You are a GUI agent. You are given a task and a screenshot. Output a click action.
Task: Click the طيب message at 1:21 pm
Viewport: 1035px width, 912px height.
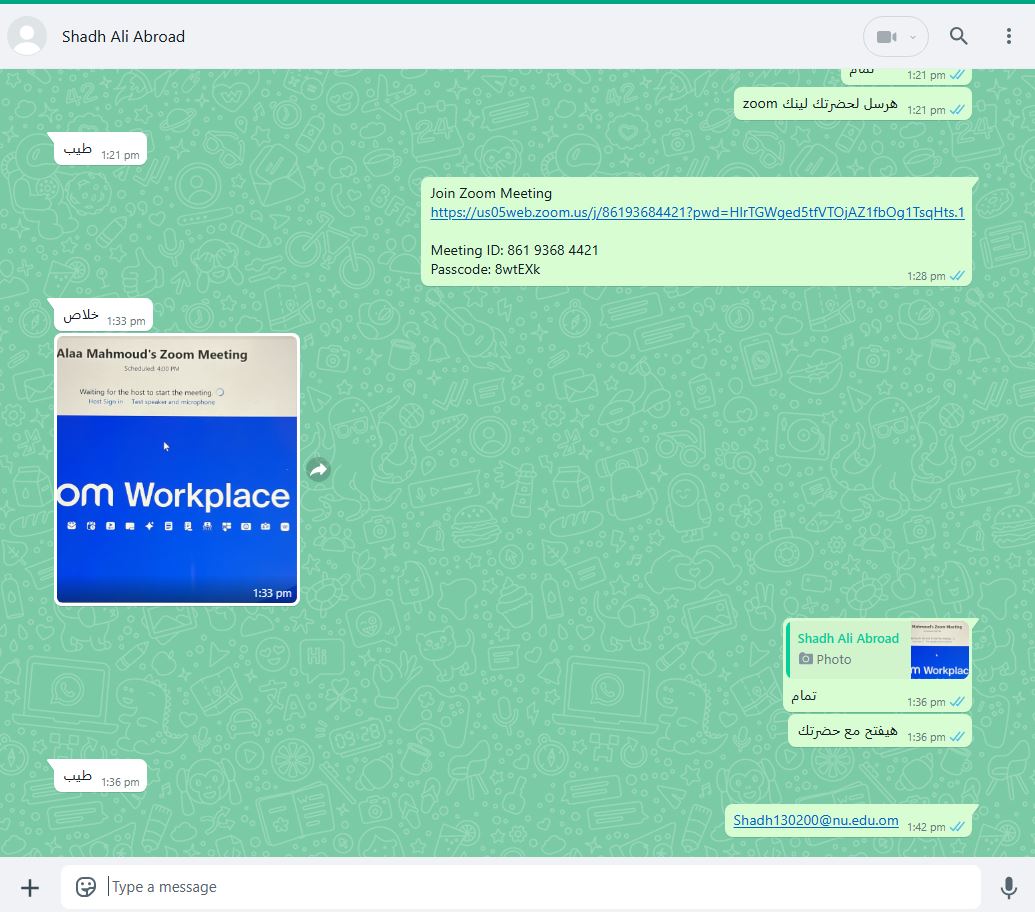100,149
